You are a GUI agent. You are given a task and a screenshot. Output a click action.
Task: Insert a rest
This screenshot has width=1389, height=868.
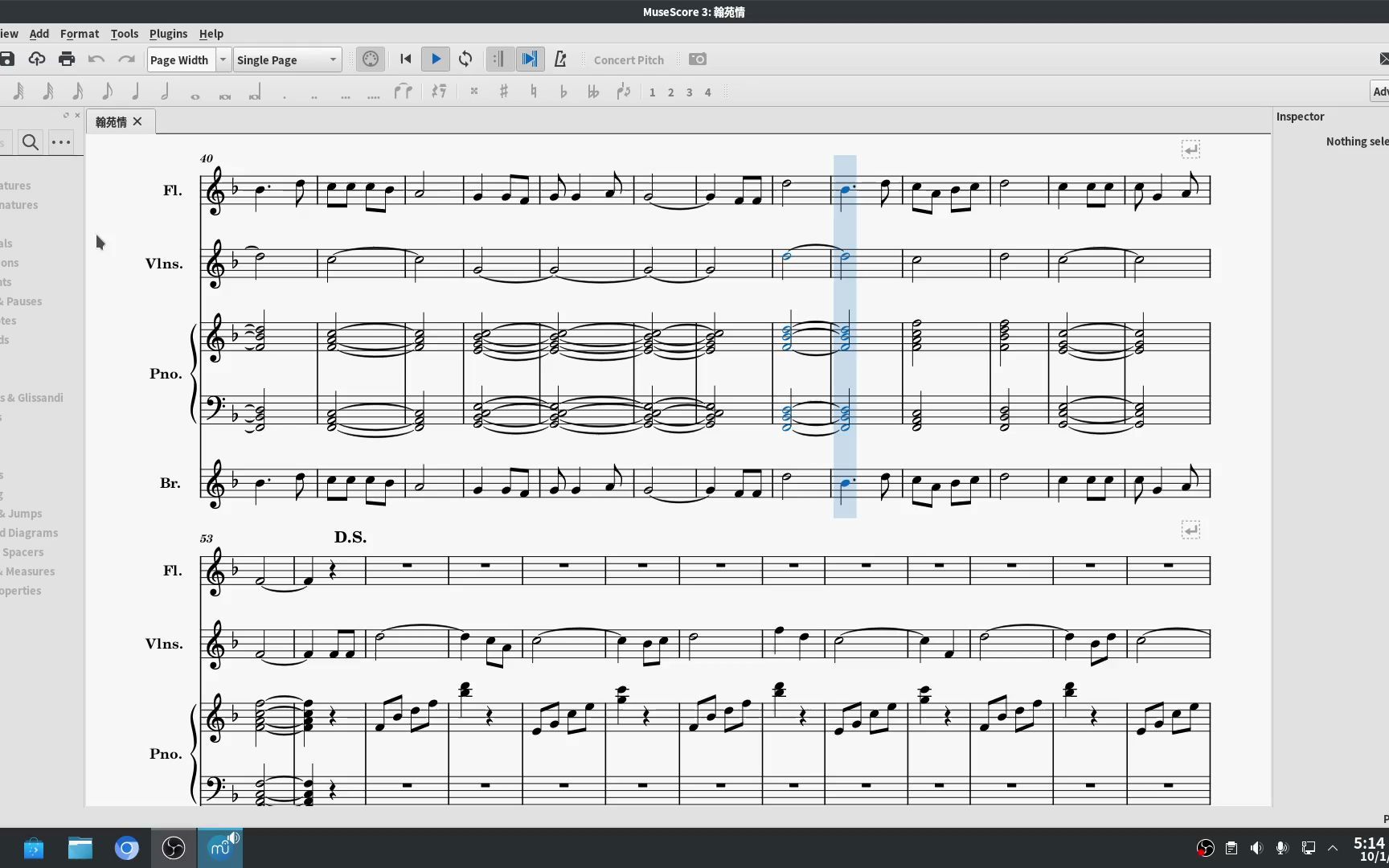click(439, 92)
